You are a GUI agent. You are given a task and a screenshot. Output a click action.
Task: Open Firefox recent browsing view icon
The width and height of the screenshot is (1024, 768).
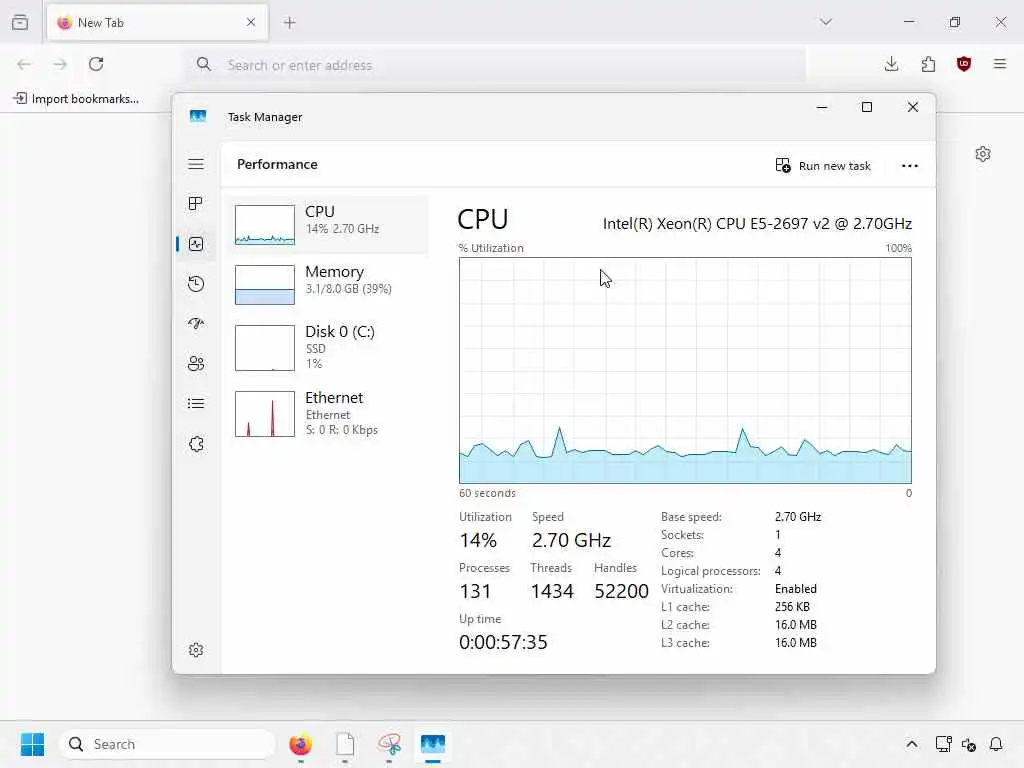pyautogui.click(x=20, y=22)
